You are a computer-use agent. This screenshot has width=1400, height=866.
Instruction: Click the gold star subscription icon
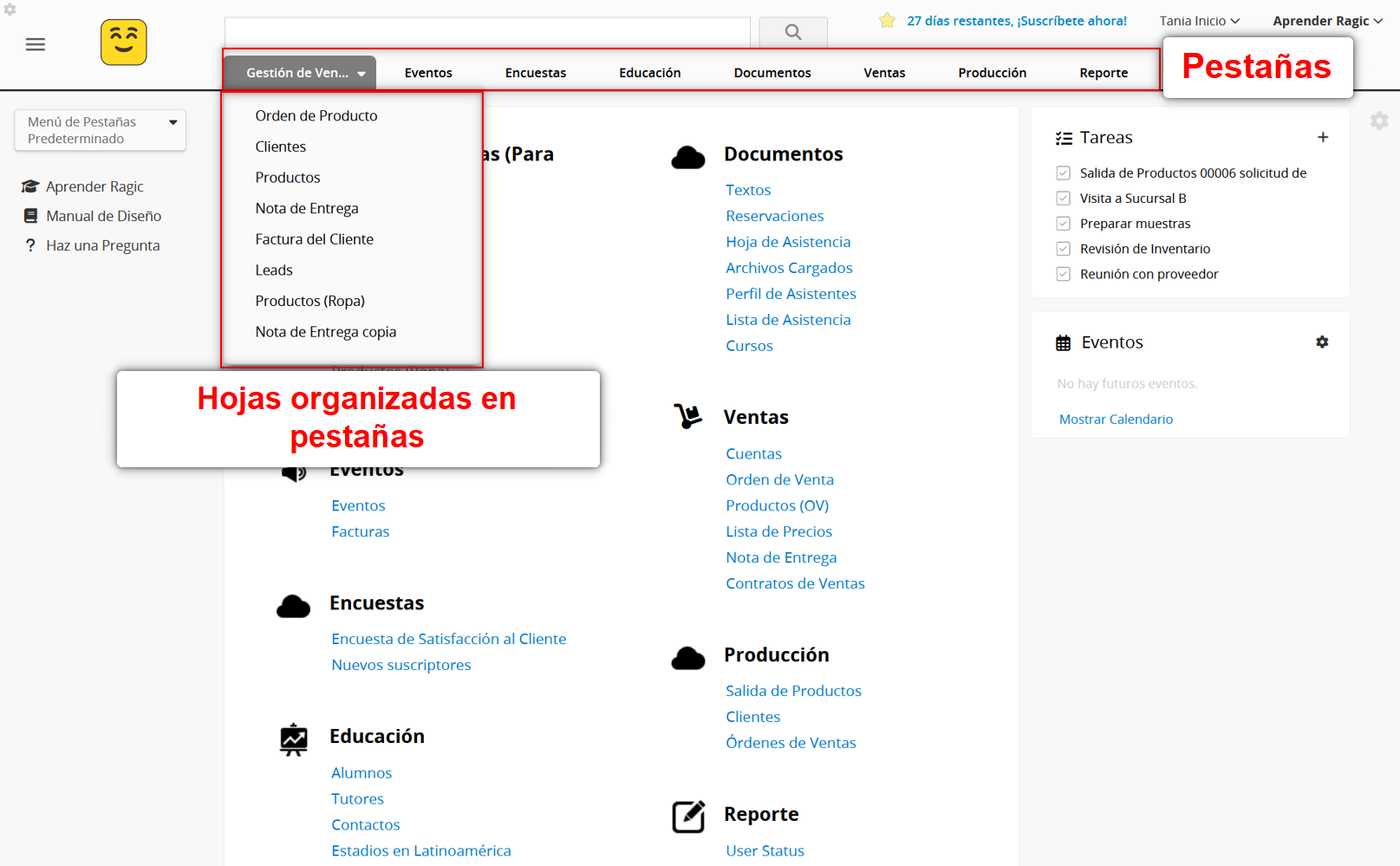887,21
